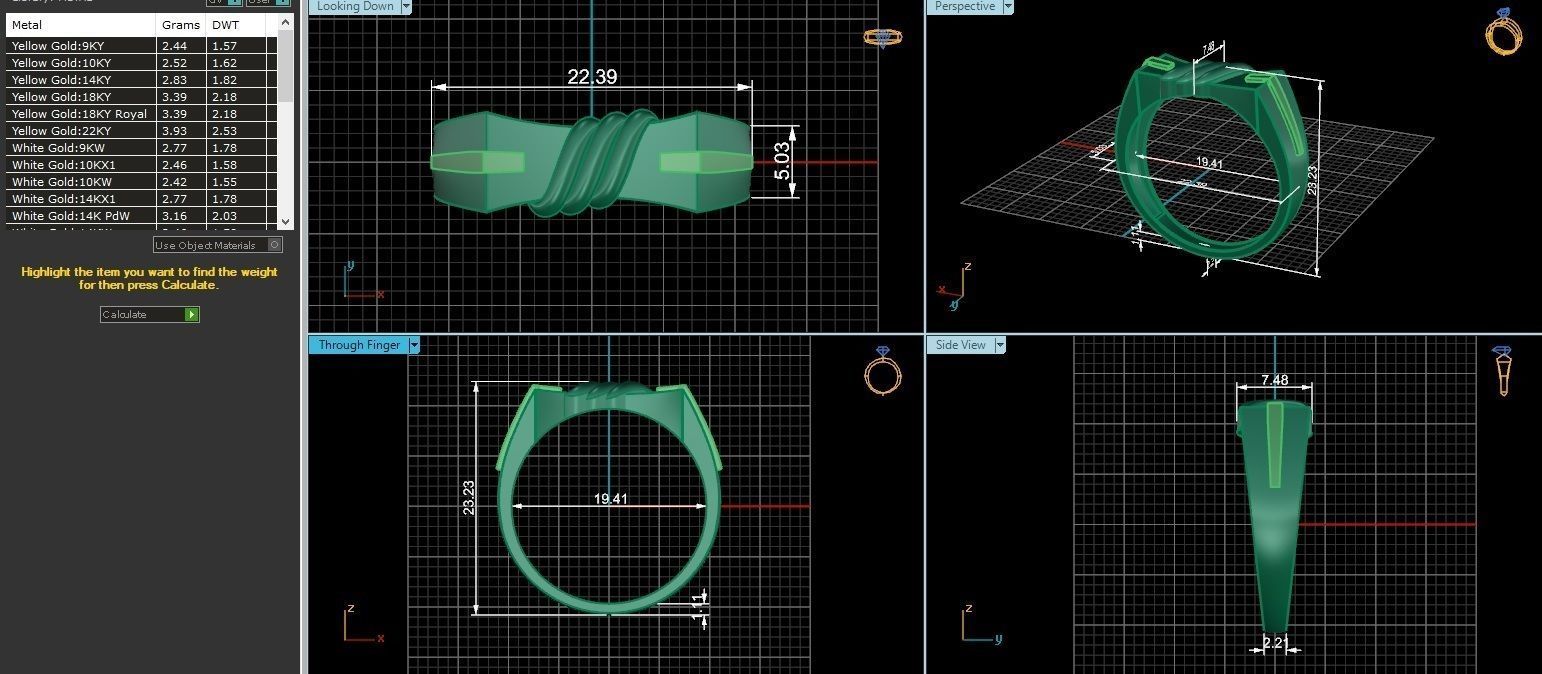
Task: Select the Yellow Gold:22KY row
Action: 141,131
